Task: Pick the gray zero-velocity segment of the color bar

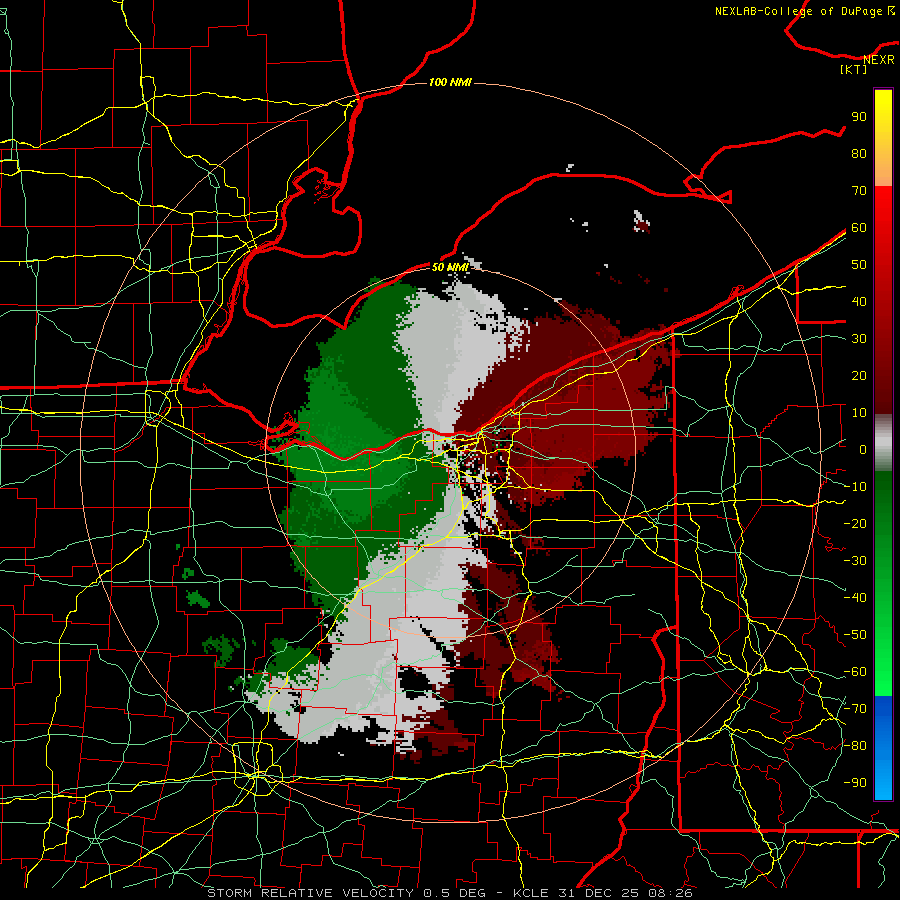Action: (883, 443)
